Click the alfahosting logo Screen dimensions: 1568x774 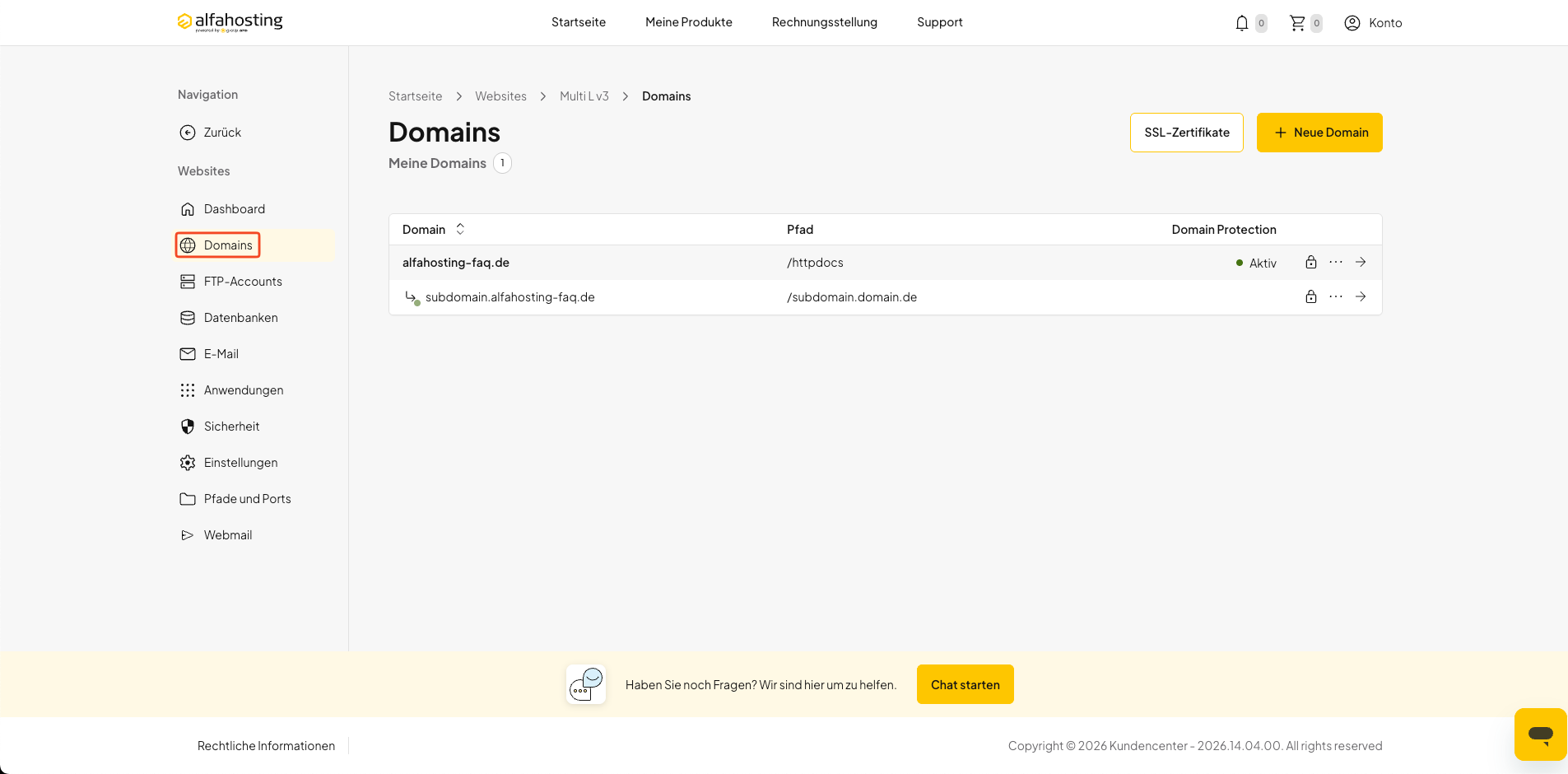(x=230, y=21)
